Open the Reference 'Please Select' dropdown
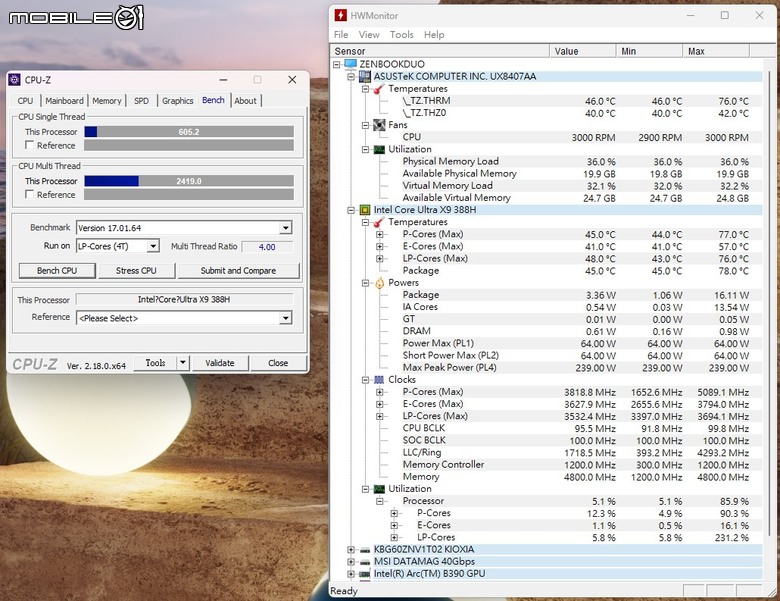The image size is (780, 601). [285, 318]
